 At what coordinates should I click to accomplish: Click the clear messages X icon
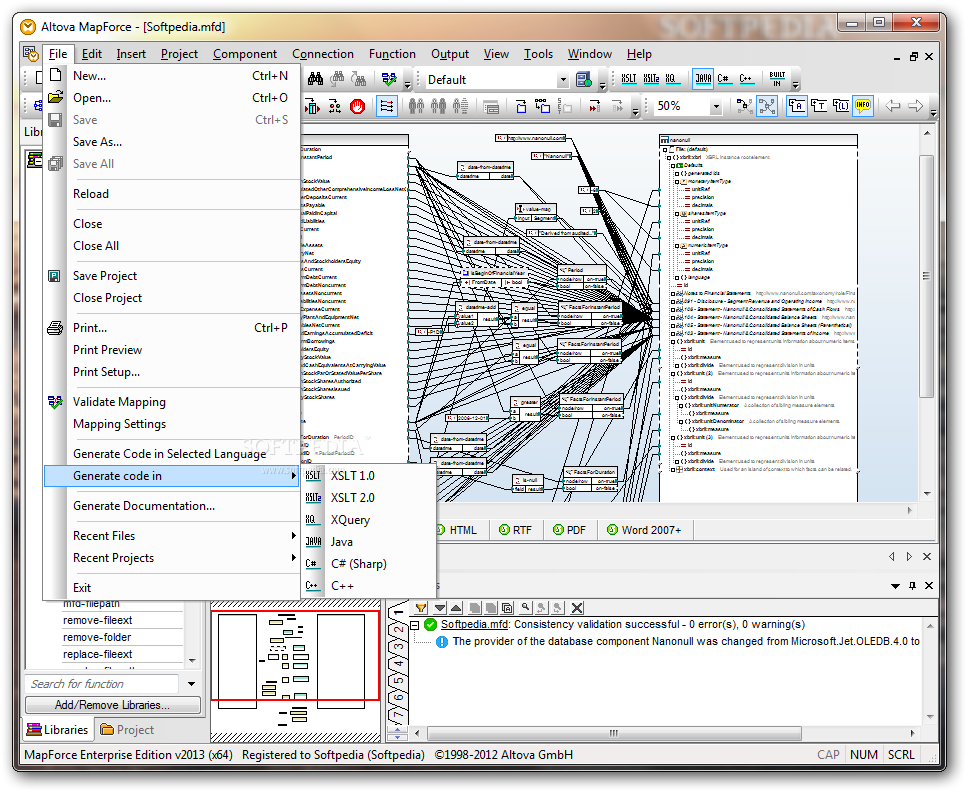(577, 608)
